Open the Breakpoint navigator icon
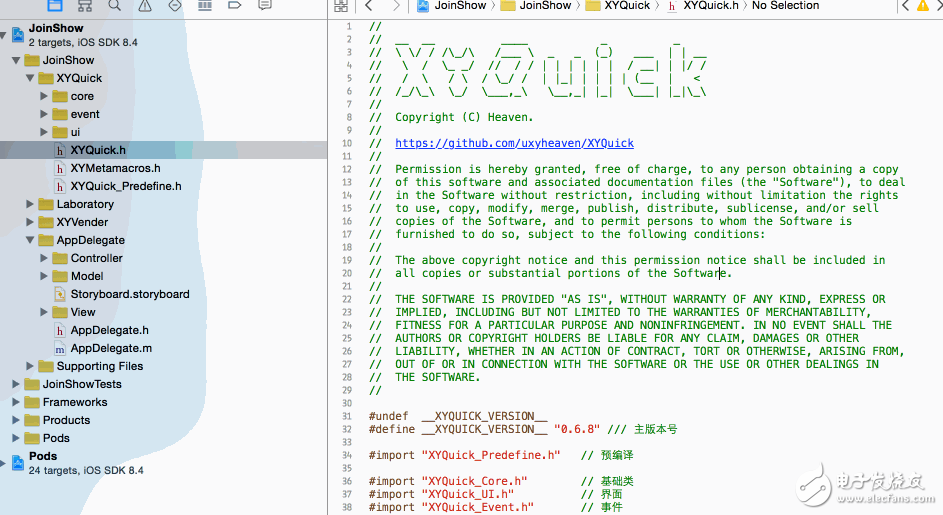This screenshot has height=515, width=943. click(235, 5)
